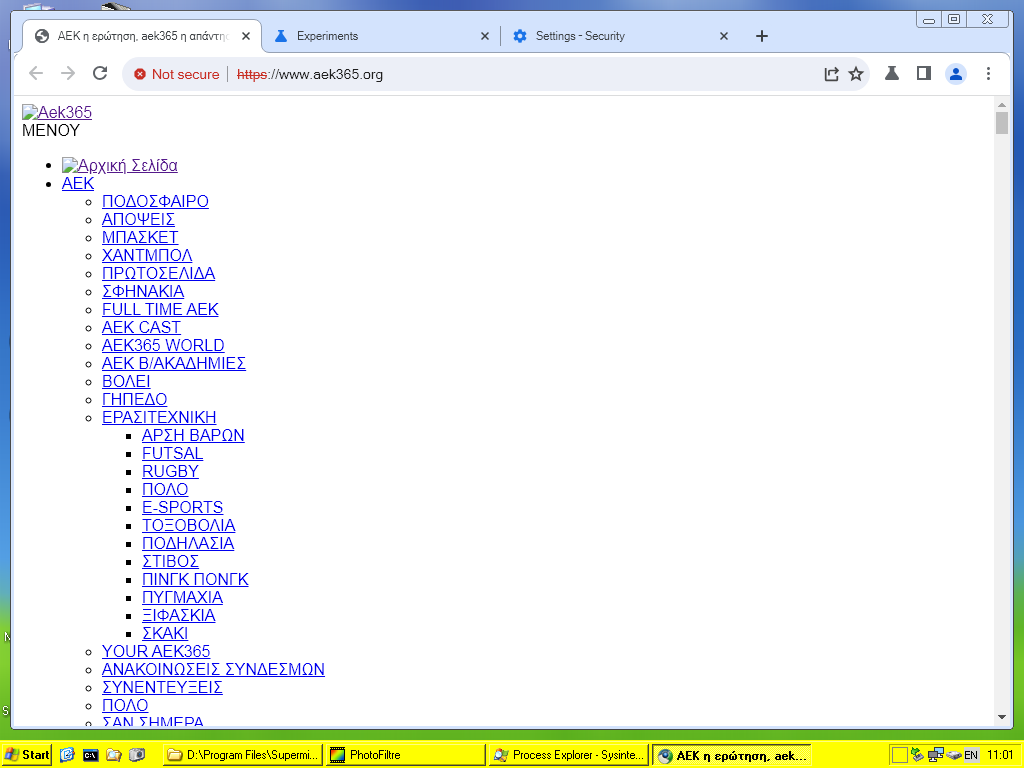Open the RUGBY link
The image size is (1024, 768).
(170, 472)
